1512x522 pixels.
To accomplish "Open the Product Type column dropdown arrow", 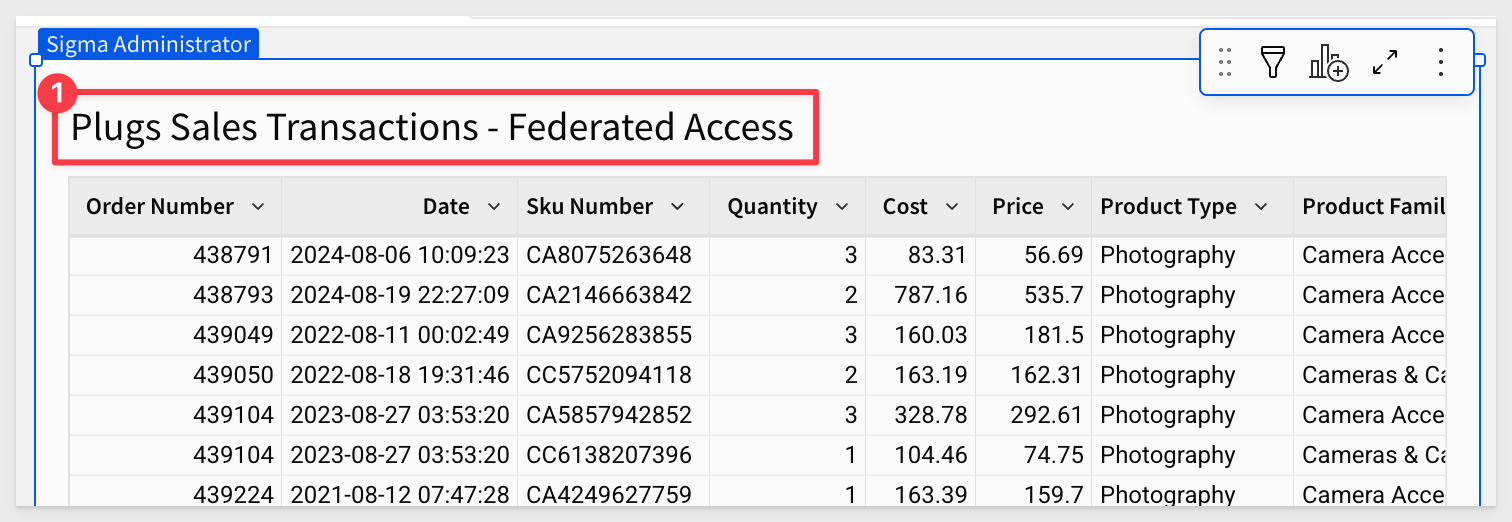I will pyautogui.click(x=1261, y=207).
